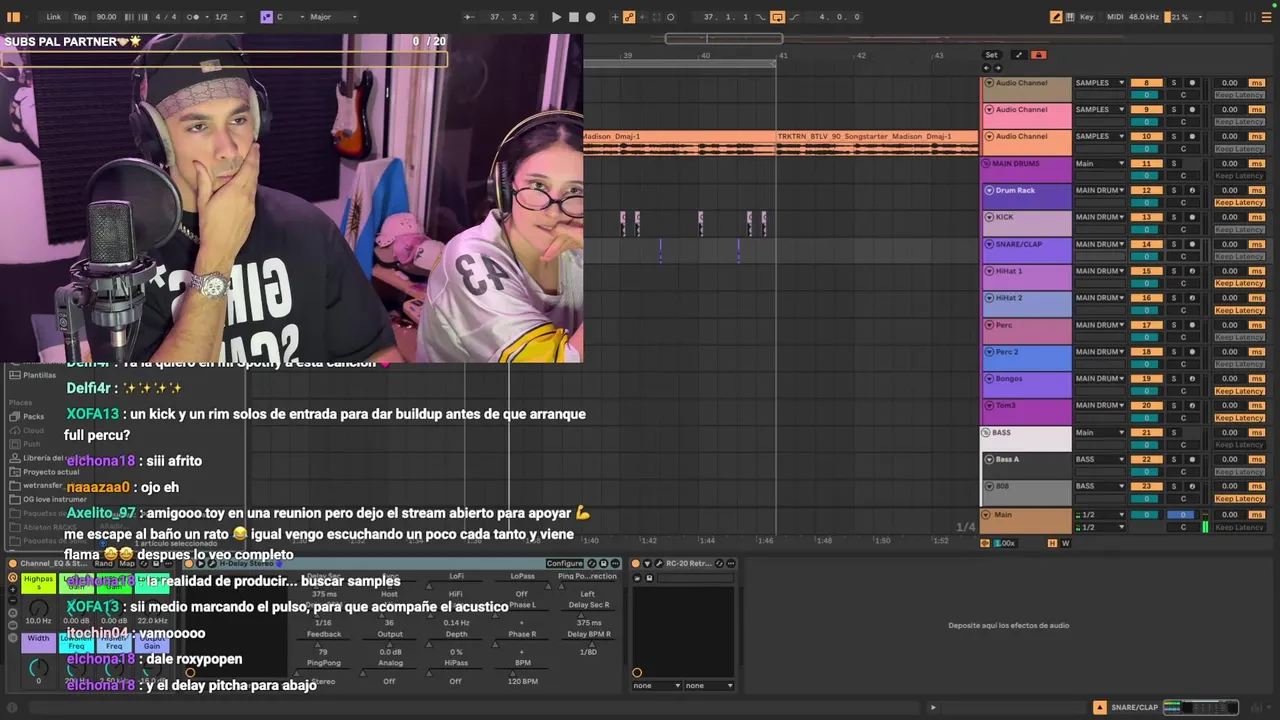The width and height of the screenshot is (1280, 720).
Task: Solo the HiHat 1 track
Action: click(1174, 271)
